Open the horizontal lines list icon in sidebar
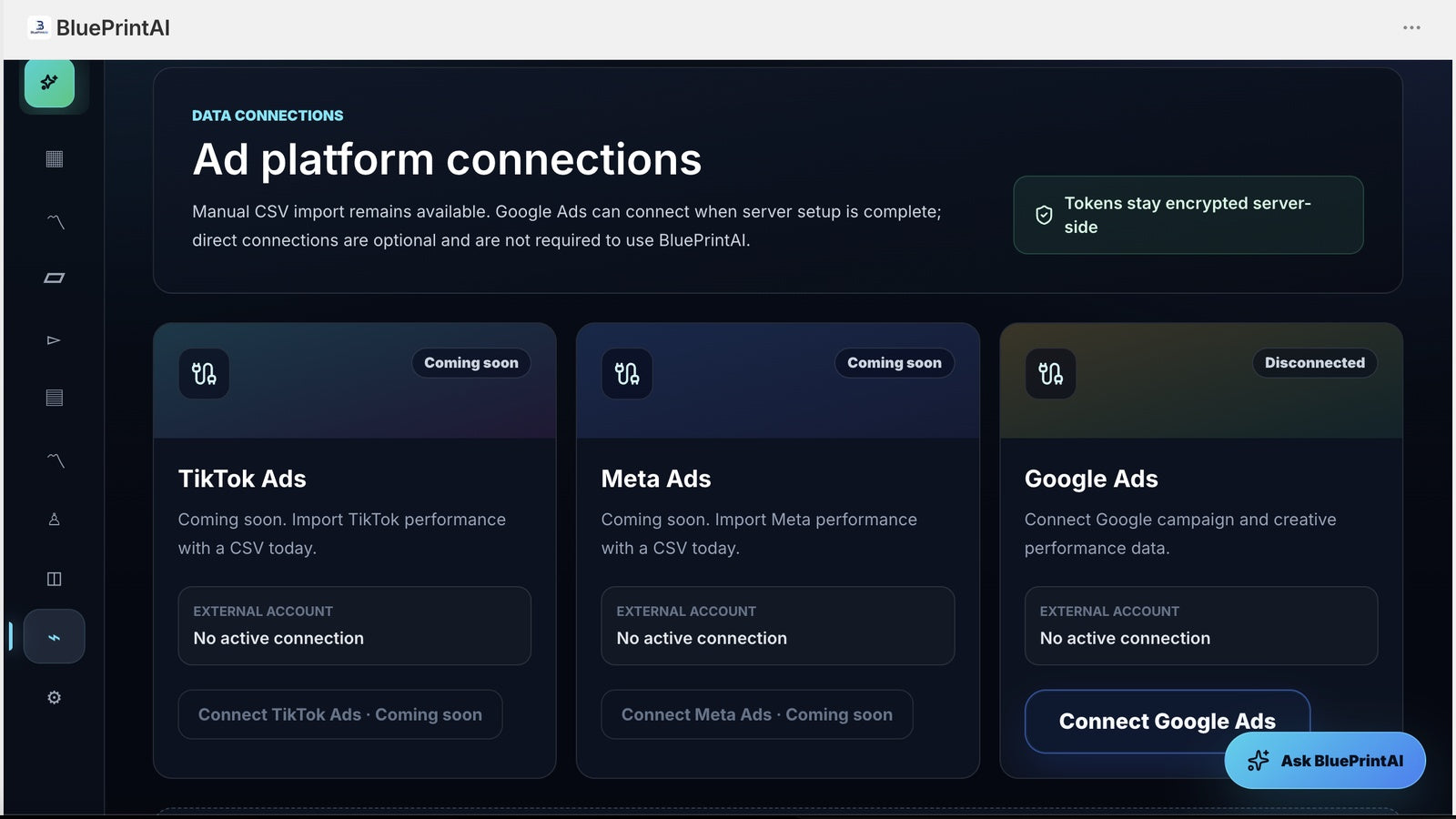Image resolution: width=1456 pixels, height=819 pixels. tap(55, 398)
